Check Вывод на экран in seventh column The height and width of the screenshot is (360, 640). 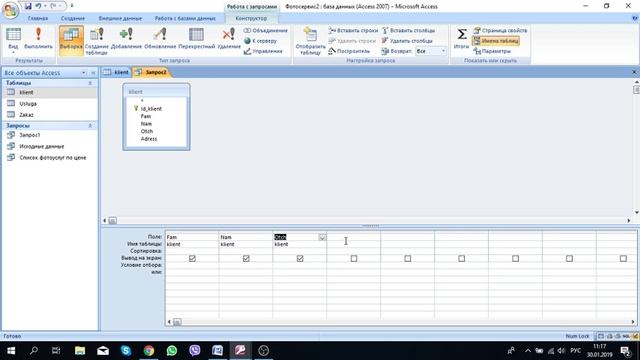coord(516,258)
